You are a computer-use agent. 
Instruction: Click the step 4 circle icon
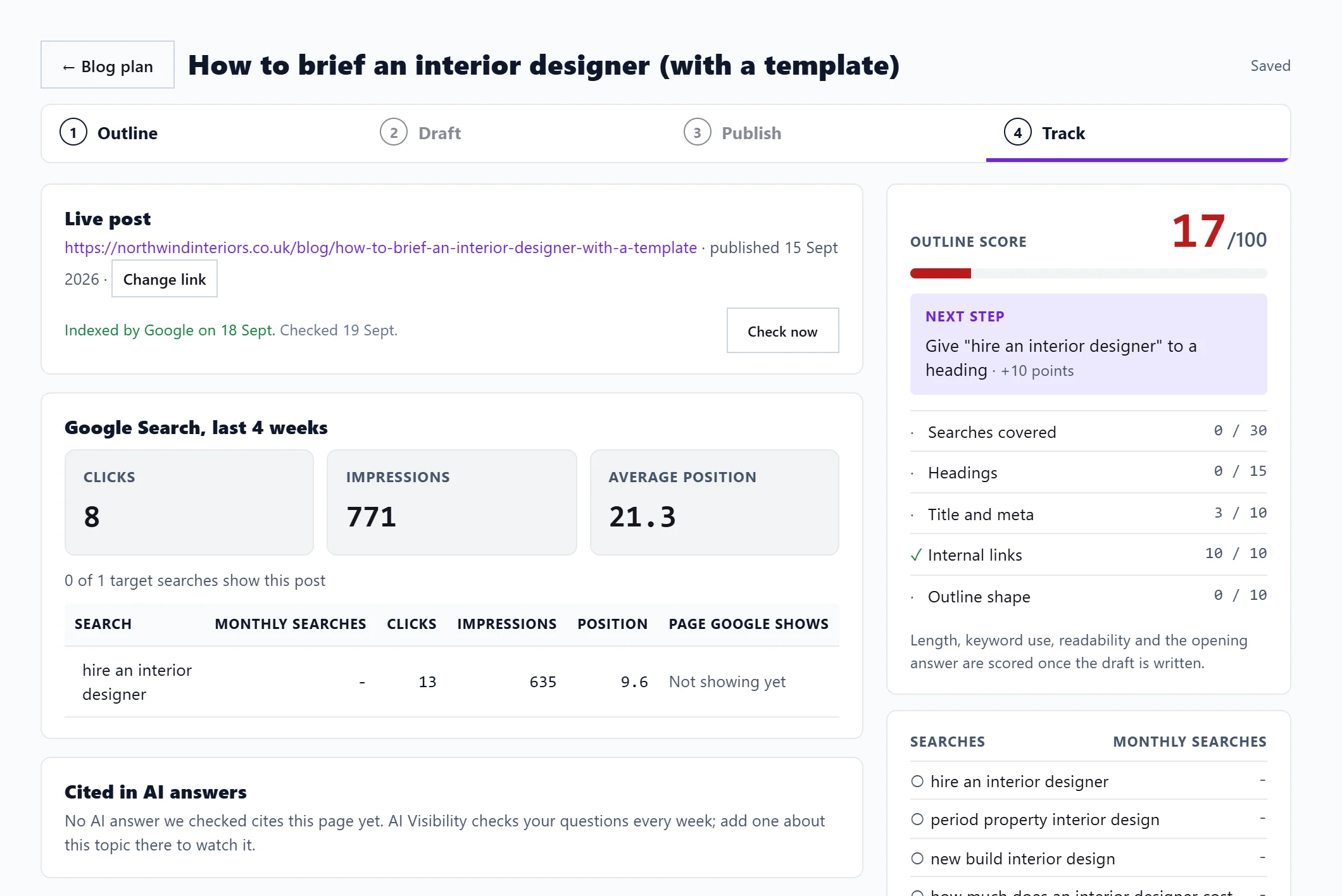1017,133
